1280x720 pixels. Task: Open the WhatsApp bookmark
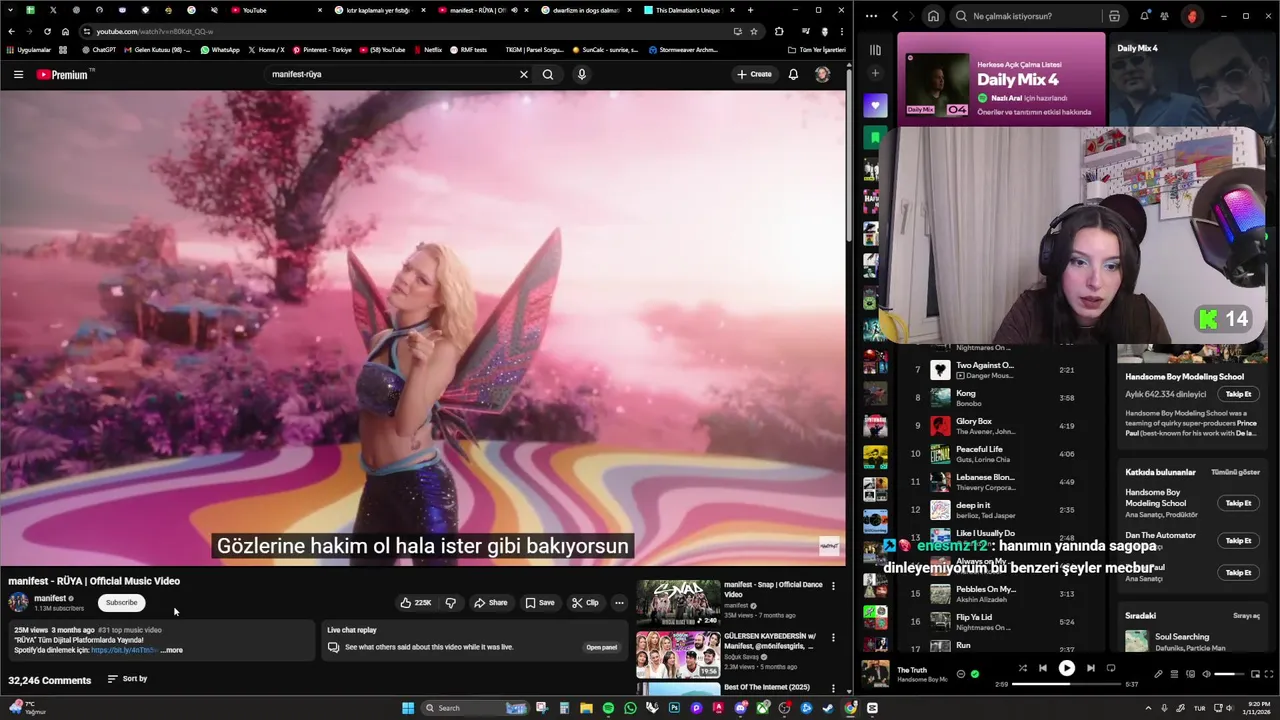coord(220,49)
